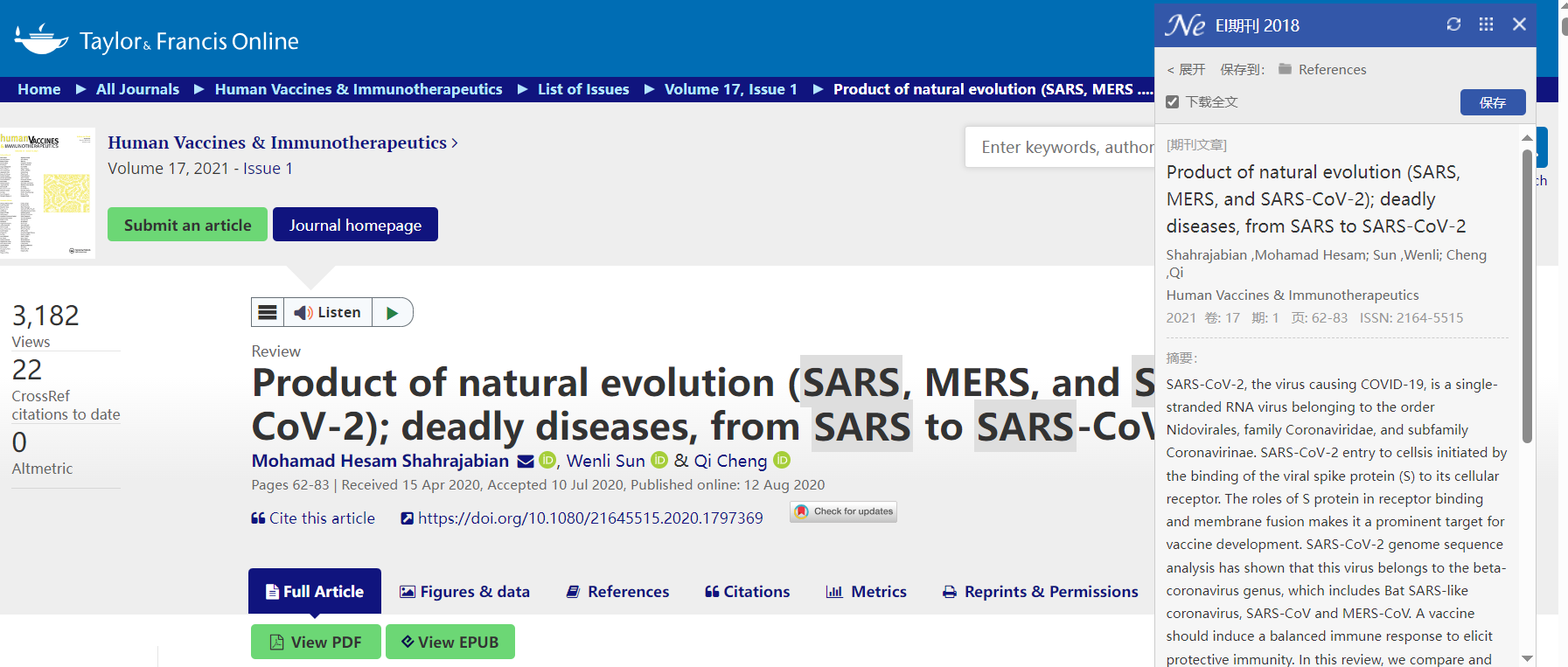Click the Figures & data image icon
Image resolution: width=1568 pixels, height=667 pixels.
click(x=408, y=592)
